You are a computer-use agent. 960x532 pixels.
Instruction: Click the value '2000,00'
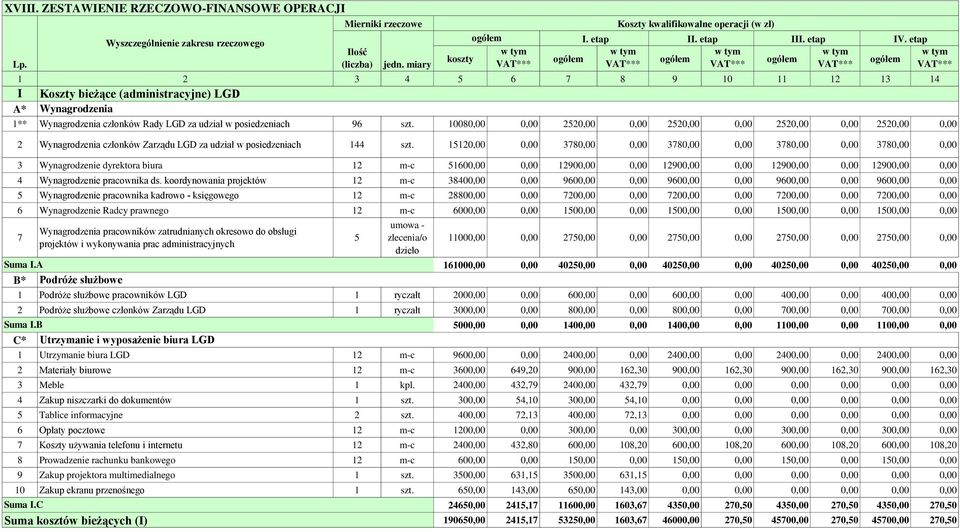pyautogui.click(x=469, y=294)
